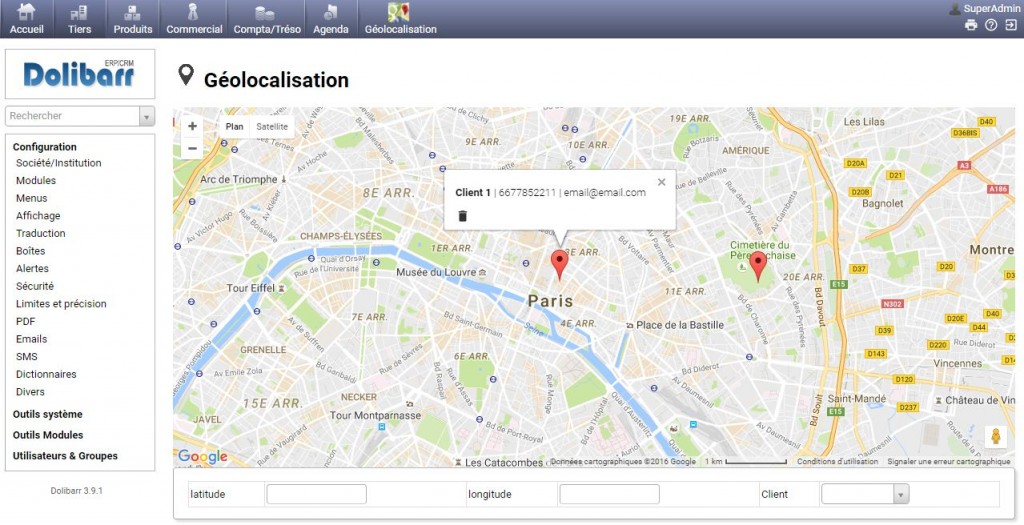The height and width of the screenshot is (525, 1024).
Task: Click the Arc de Triomphe map label
Action: coord(238,180)
